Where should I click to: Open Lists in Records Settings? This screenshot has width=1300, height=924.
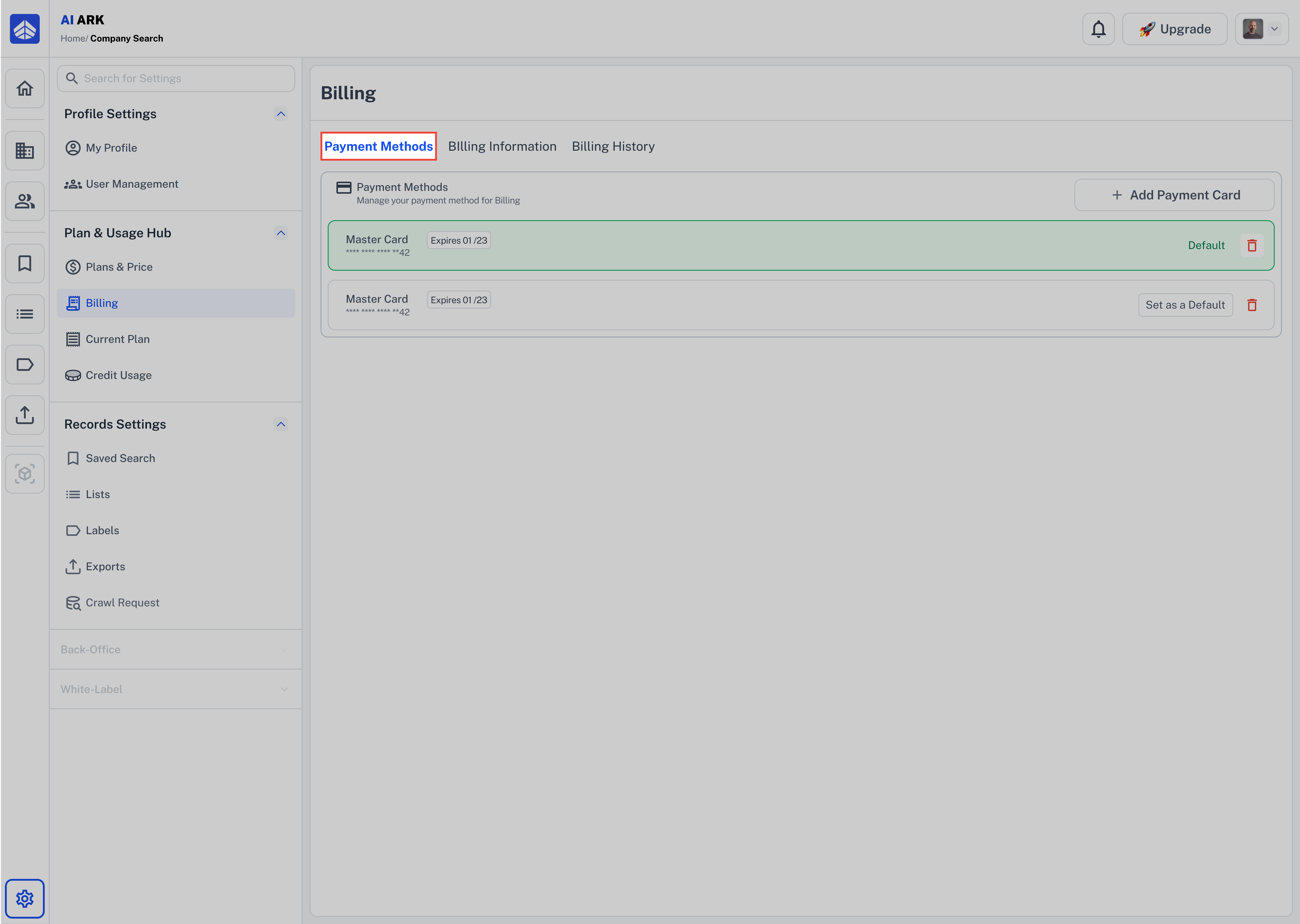click(176, 494)
